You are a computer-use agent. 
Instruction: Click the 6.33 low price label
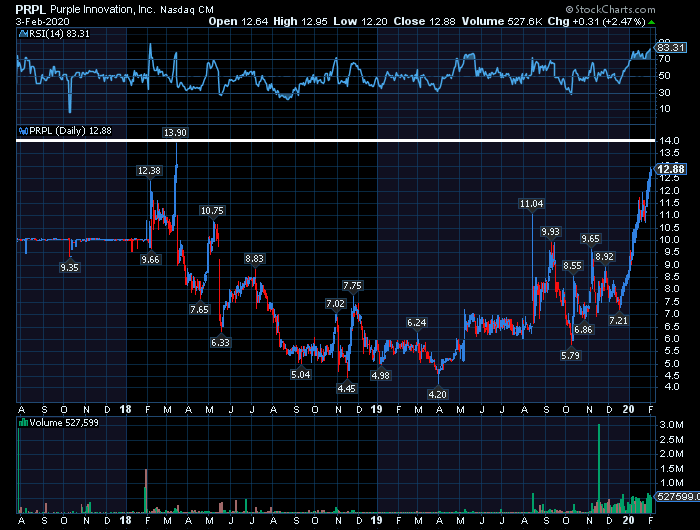coord(220,342)
